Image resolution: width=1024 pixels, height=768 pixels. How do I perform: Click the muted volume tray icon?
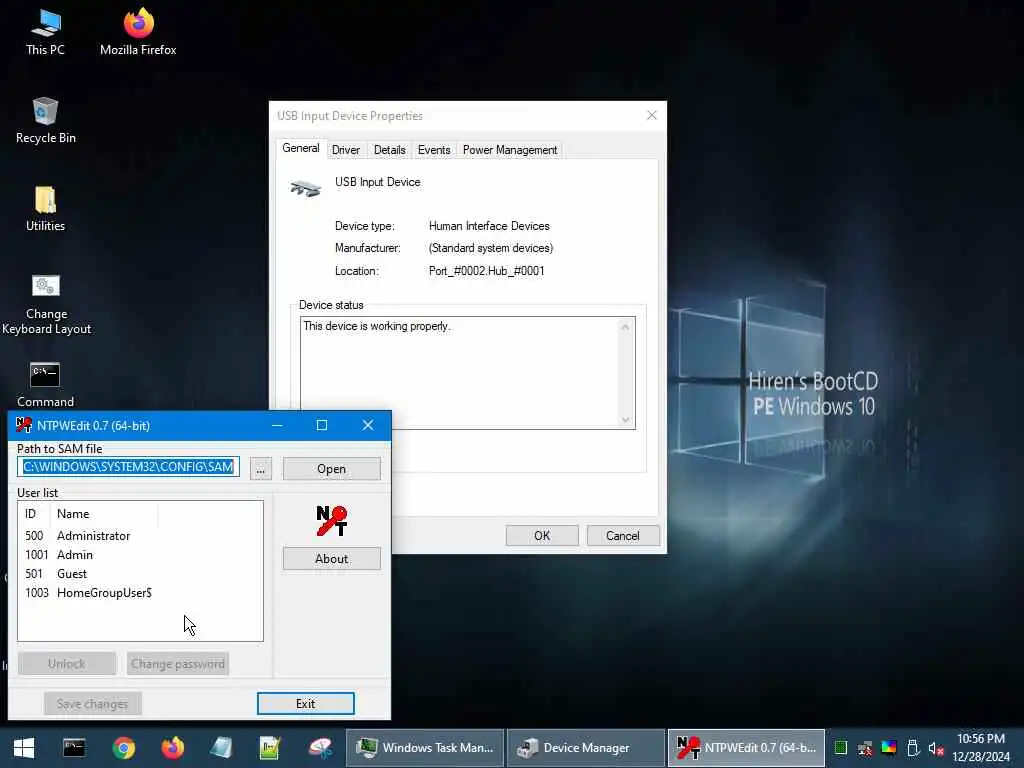click(x=936, y=748)
